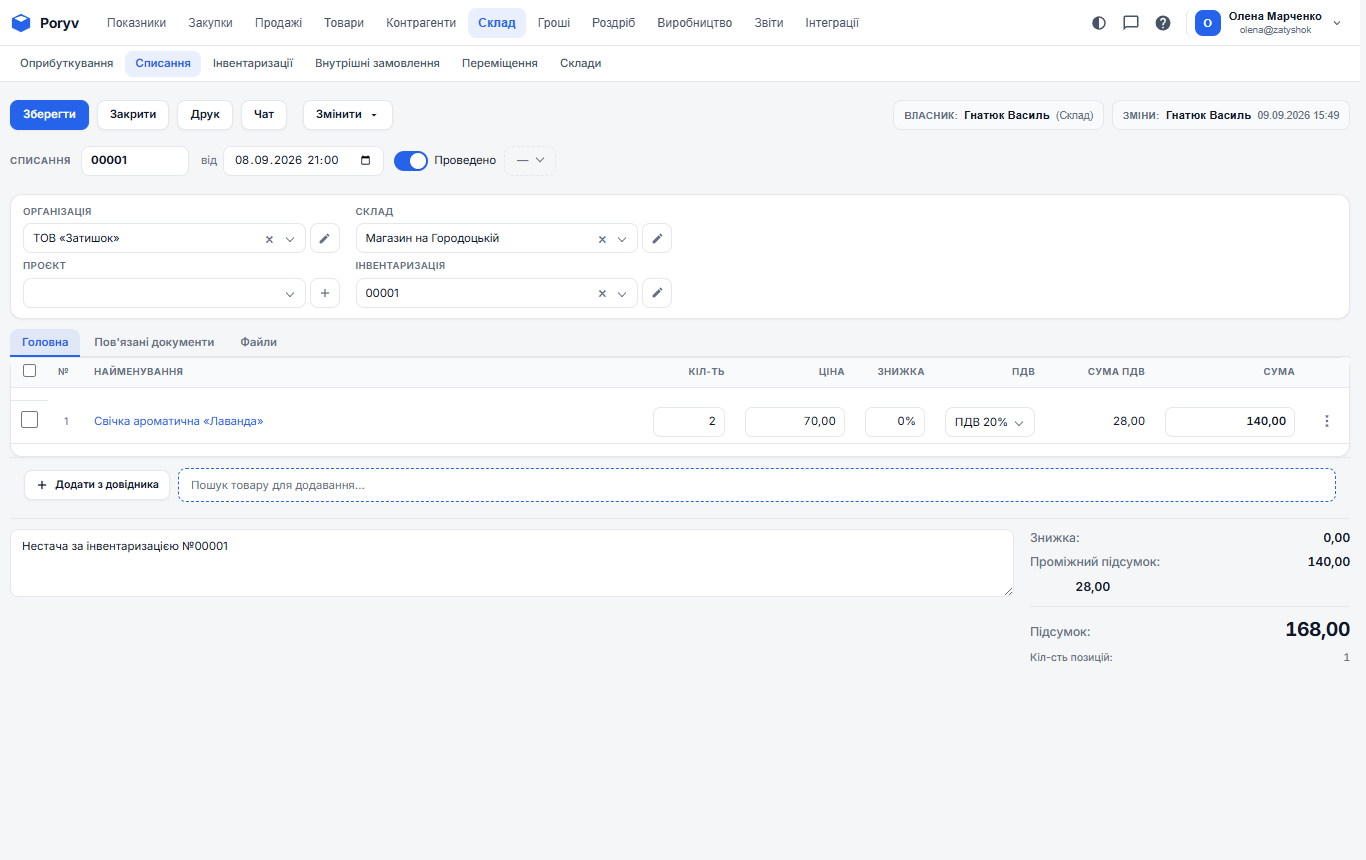Click Додати з довідника button
Viewport: 1366px width, 860px height.
[x=97, y=485]
